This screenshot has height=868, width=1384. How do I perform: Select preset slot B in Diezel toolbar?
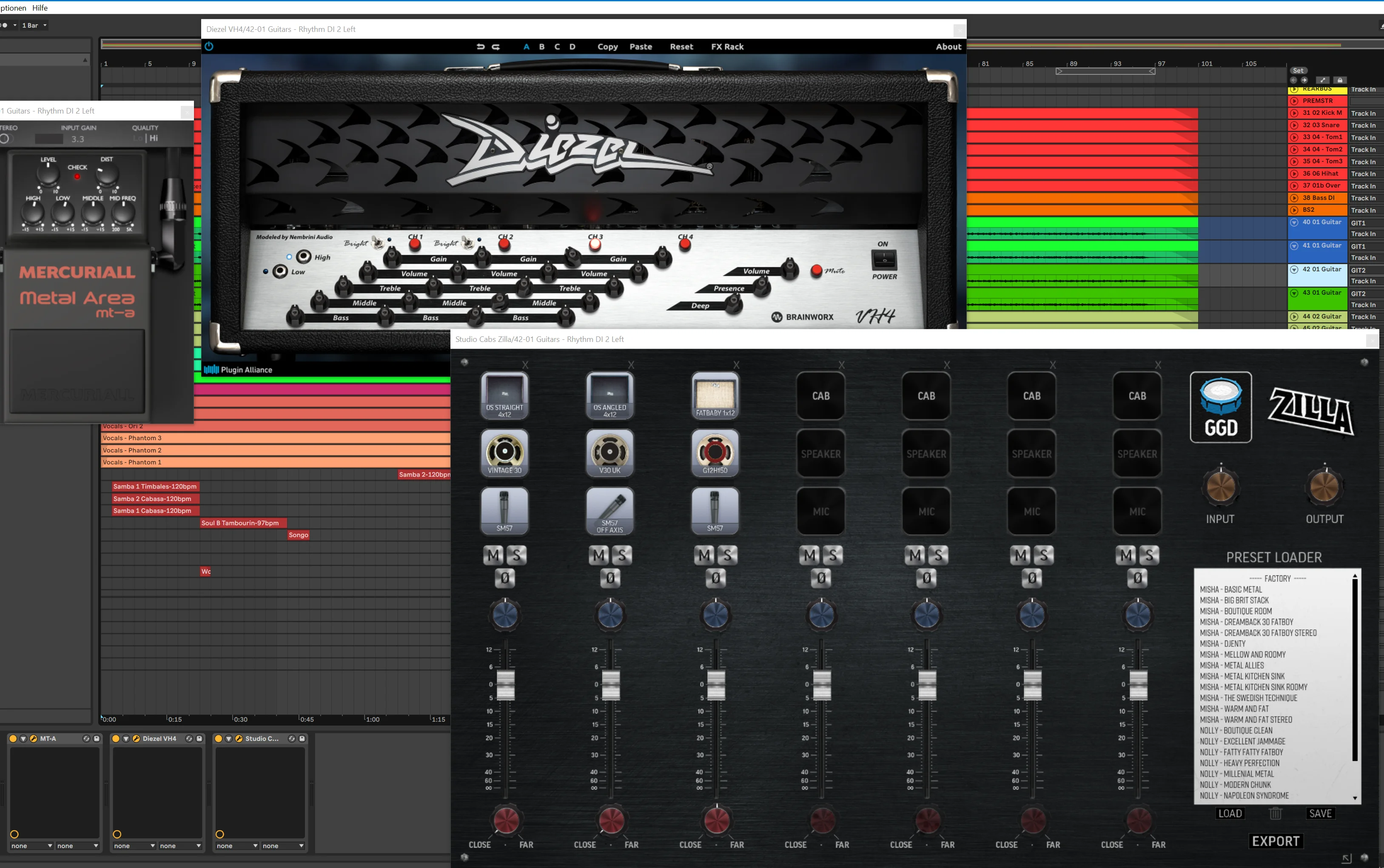pos(542,46)
